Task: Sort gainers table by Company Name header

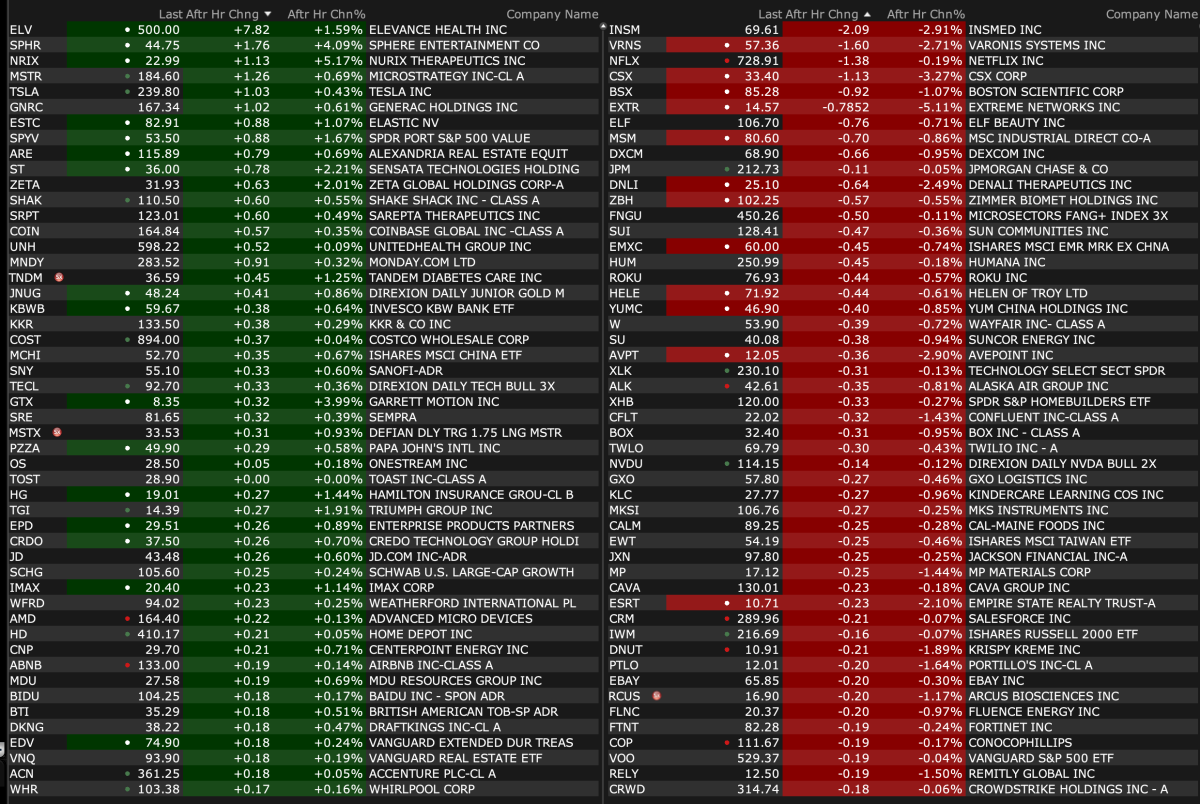Action: pyautogui.click(x=552, y=14)
